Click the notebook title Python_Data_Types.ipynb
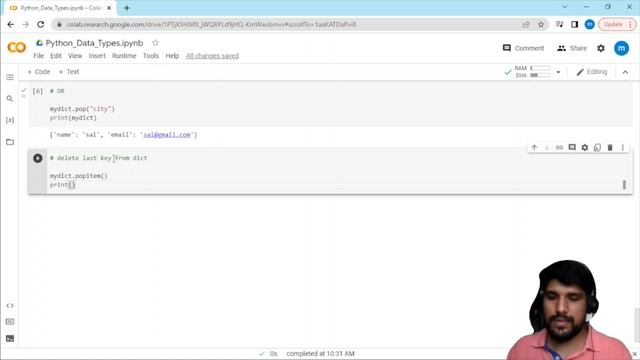 94,43
